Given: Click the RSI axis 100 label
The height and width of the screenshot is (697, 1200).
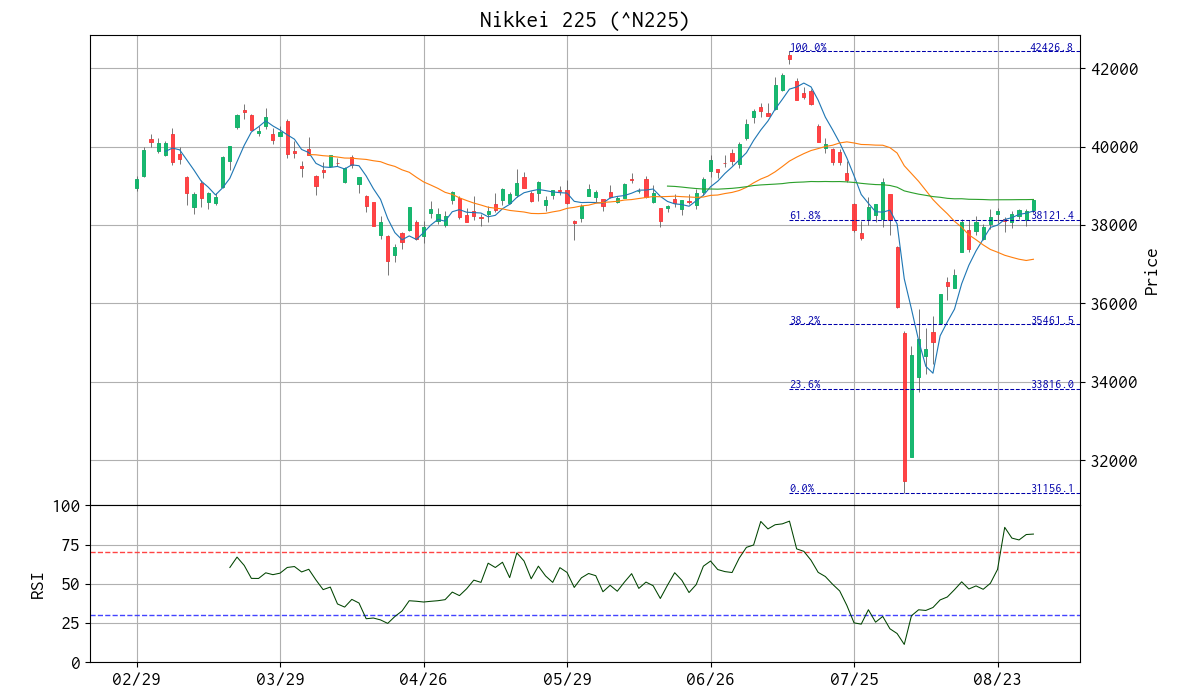Looking at the screenshot, I should [66, 506].
